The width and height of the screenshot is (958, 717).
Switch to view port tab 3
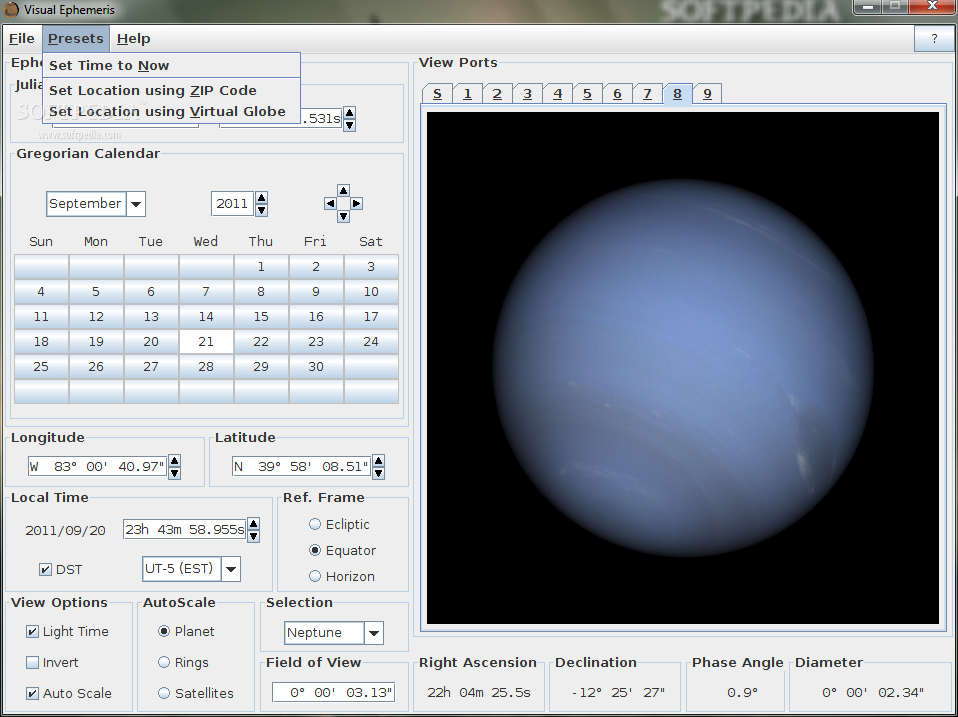coord(527,94)
